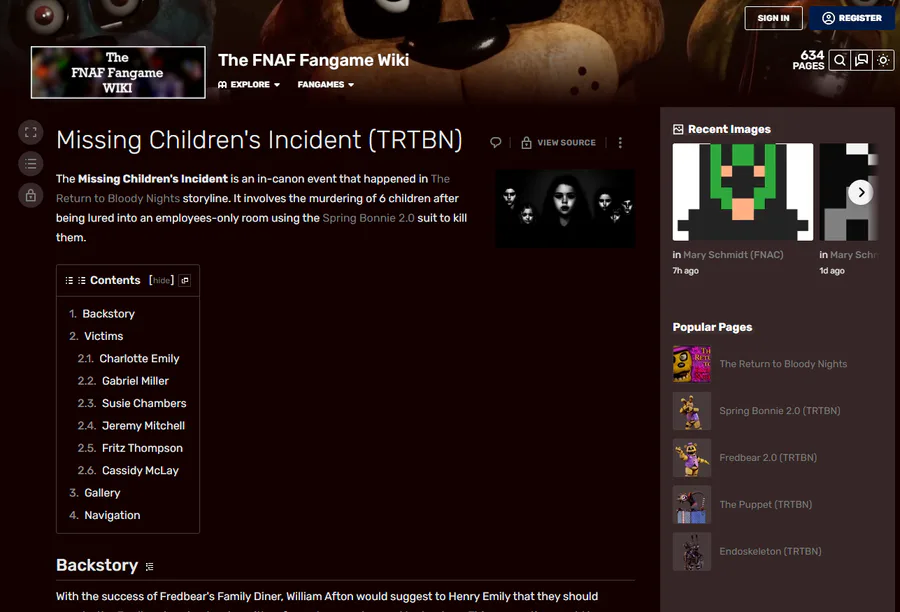Go to The FNAF Fangame Wiki title link

click(313, 60)
